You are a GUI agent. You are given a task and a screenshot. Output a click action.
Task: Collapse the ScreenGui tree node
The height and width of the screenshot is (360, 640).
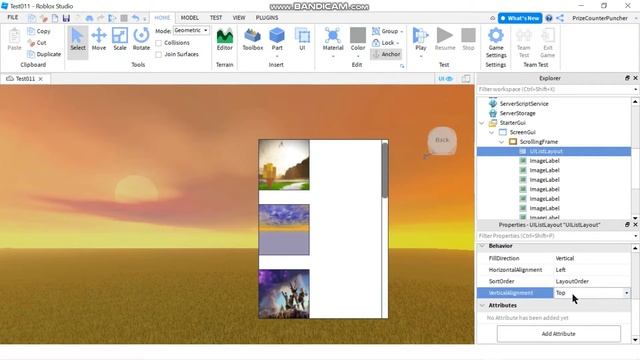491,132
